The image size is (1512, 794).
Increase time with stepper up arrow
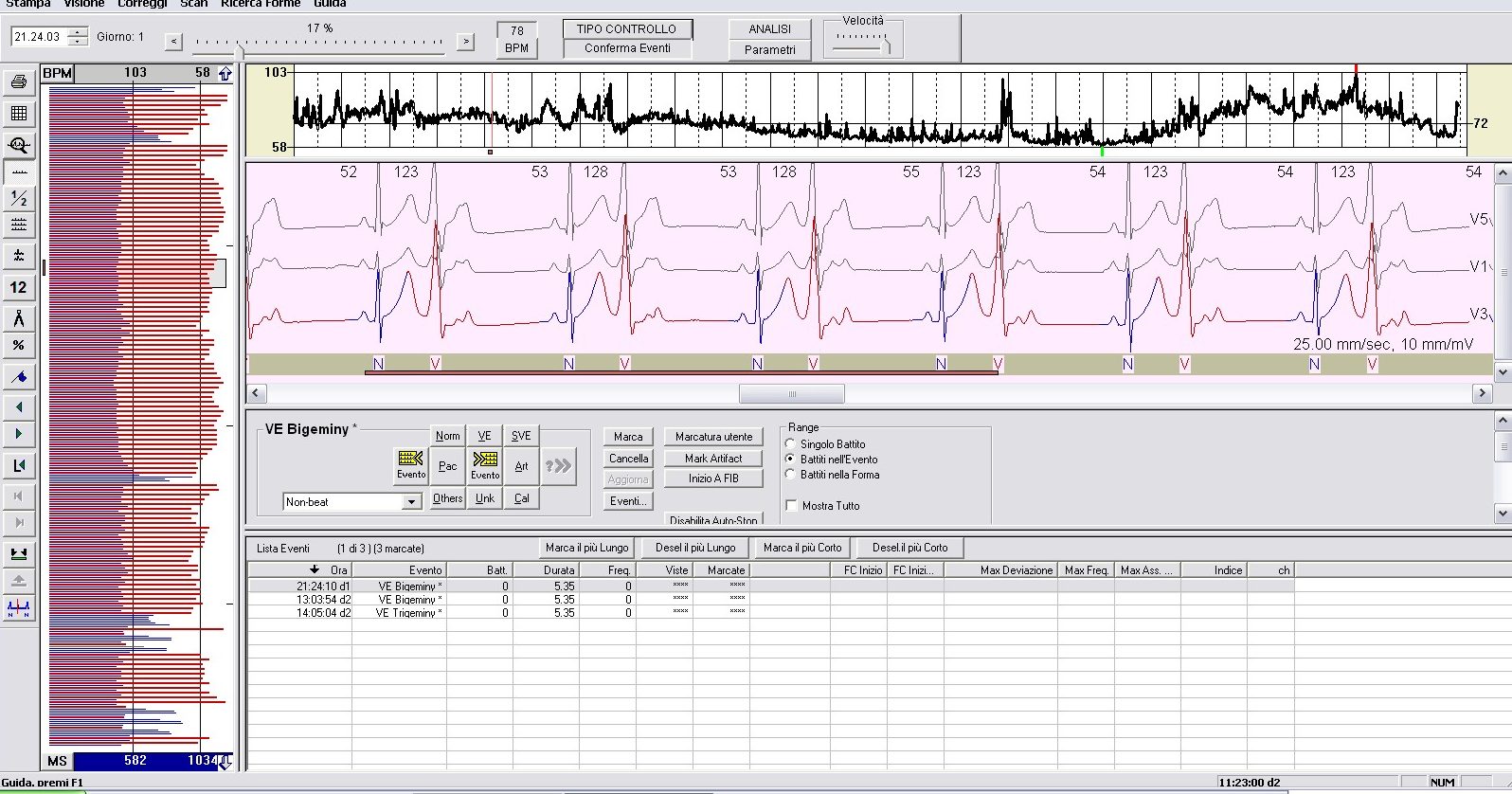click(x=78, y=32)
